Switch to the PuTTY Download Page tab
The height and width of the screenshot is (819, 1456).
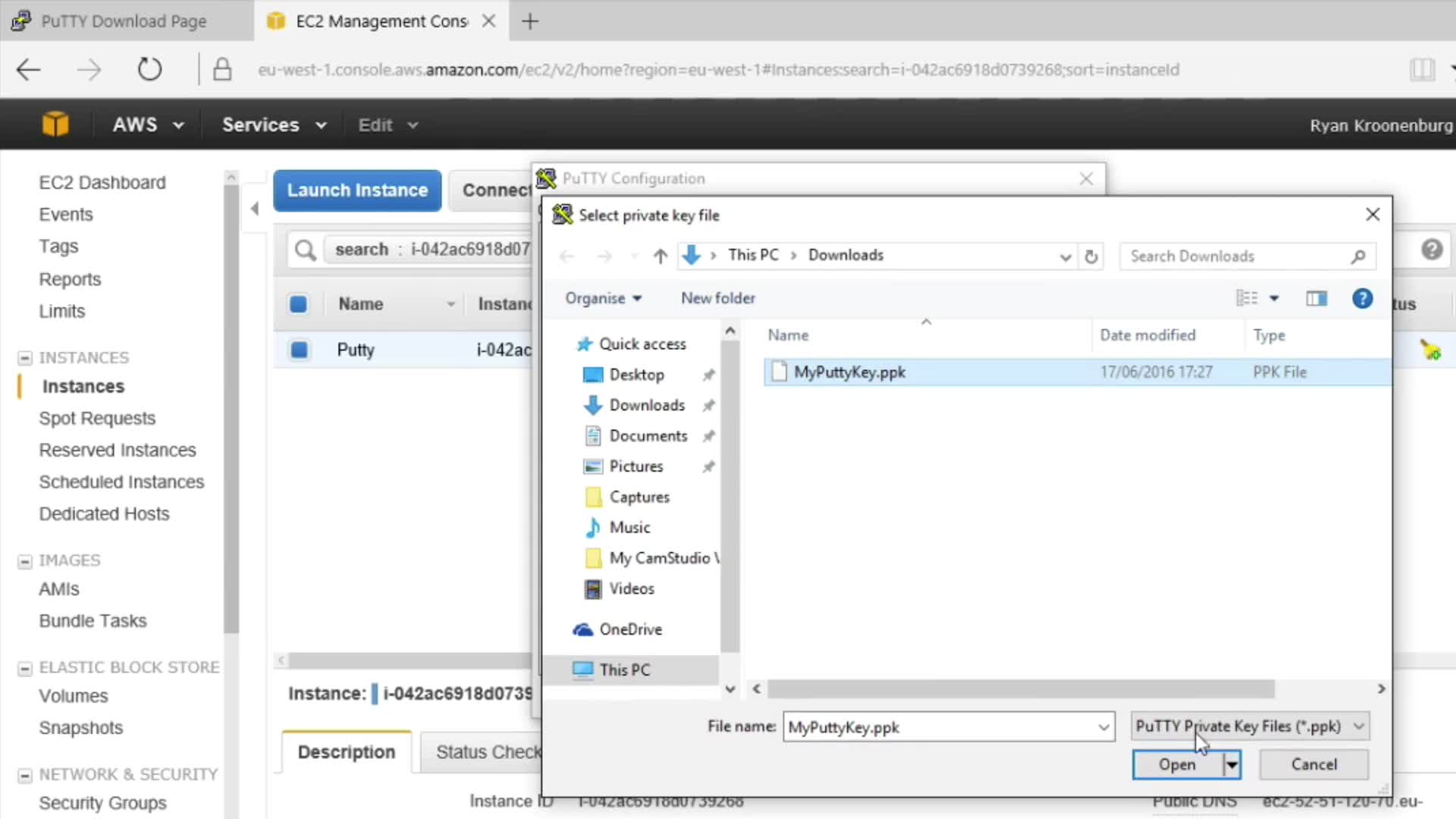(x=124, y=21)
